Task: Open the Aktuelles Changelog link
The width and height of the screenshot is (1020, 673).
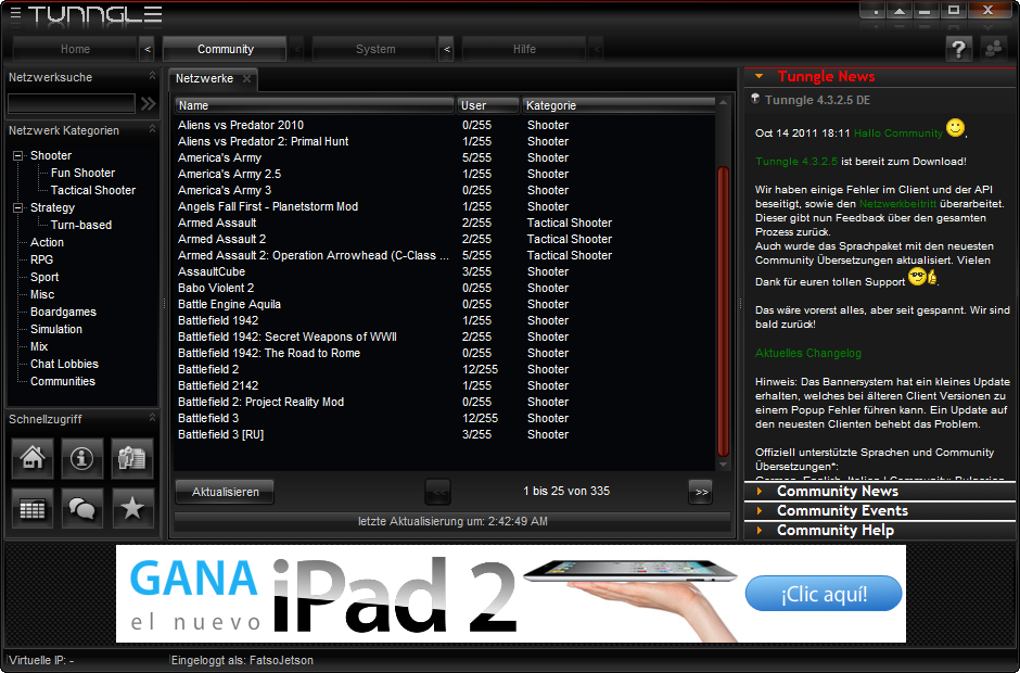Action: coord(808,353)
